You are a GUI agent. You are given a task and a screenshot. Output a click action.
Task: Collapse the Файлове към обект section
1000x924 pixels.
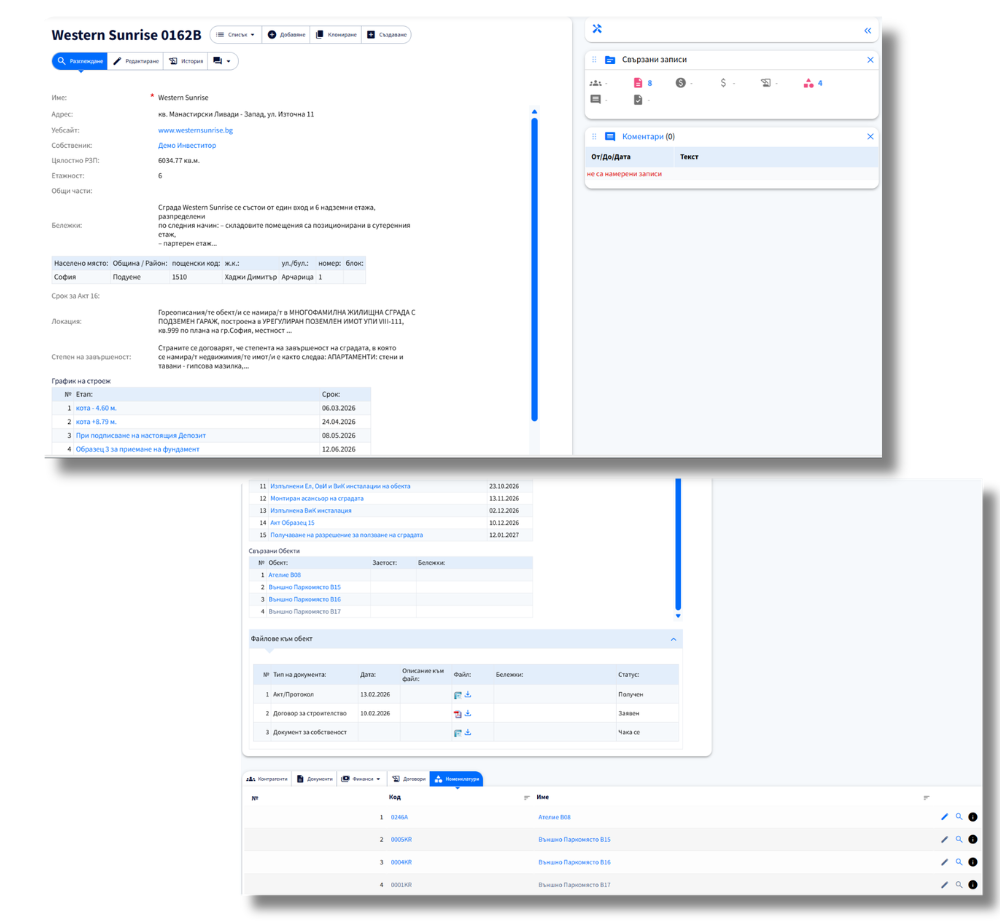click(x=673, y=639)
